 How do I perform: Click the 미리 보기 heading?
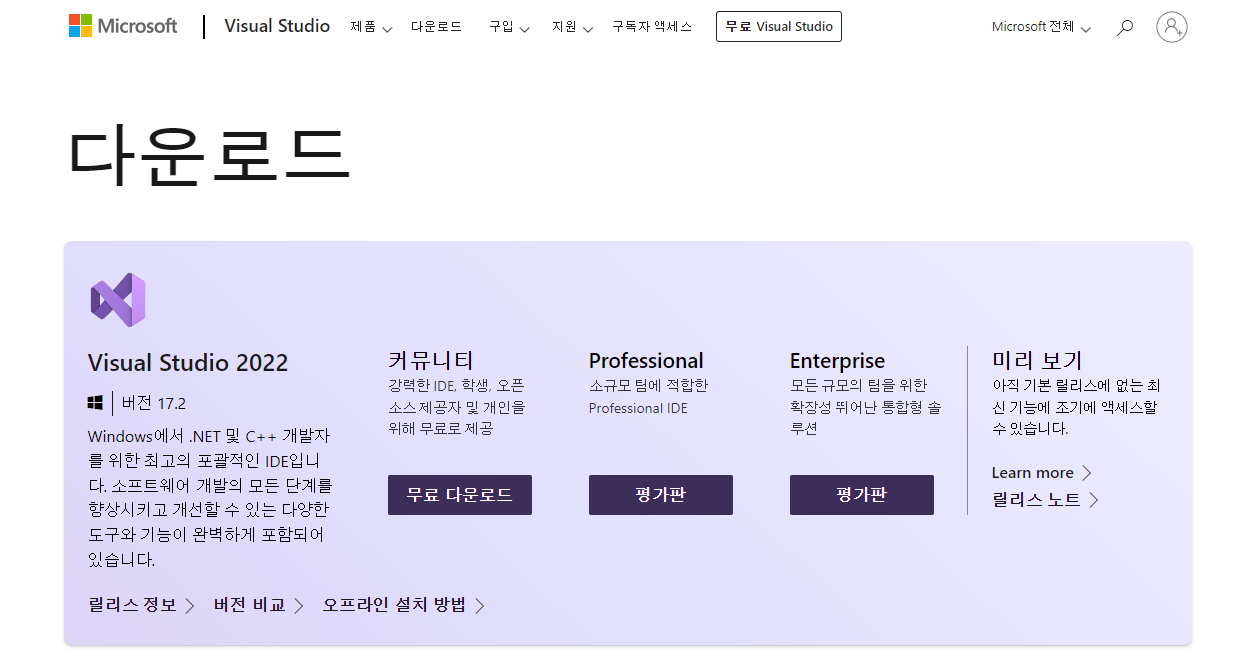1037,360
